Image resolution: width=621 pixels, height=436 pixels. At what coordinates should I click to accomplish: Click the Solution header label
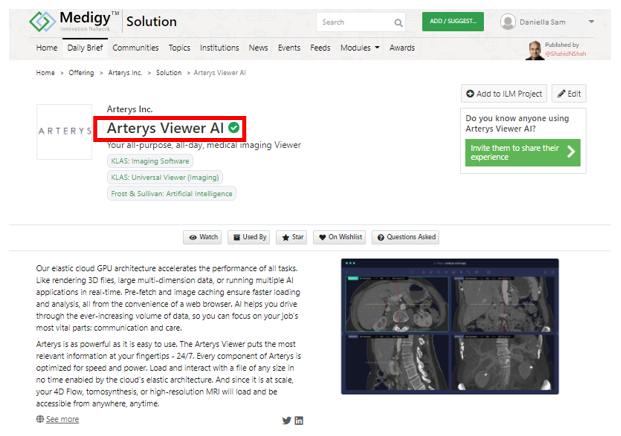pyautogui.click(x=151, y=21)
